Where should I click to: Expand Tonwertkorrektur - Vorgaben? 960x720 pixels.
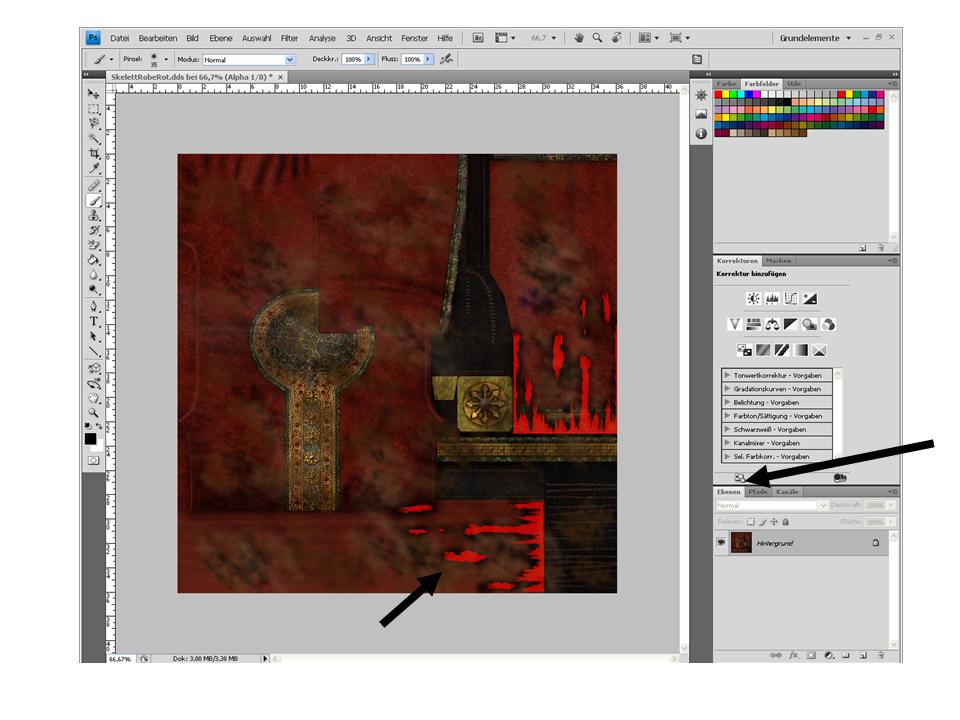[727, 375]
